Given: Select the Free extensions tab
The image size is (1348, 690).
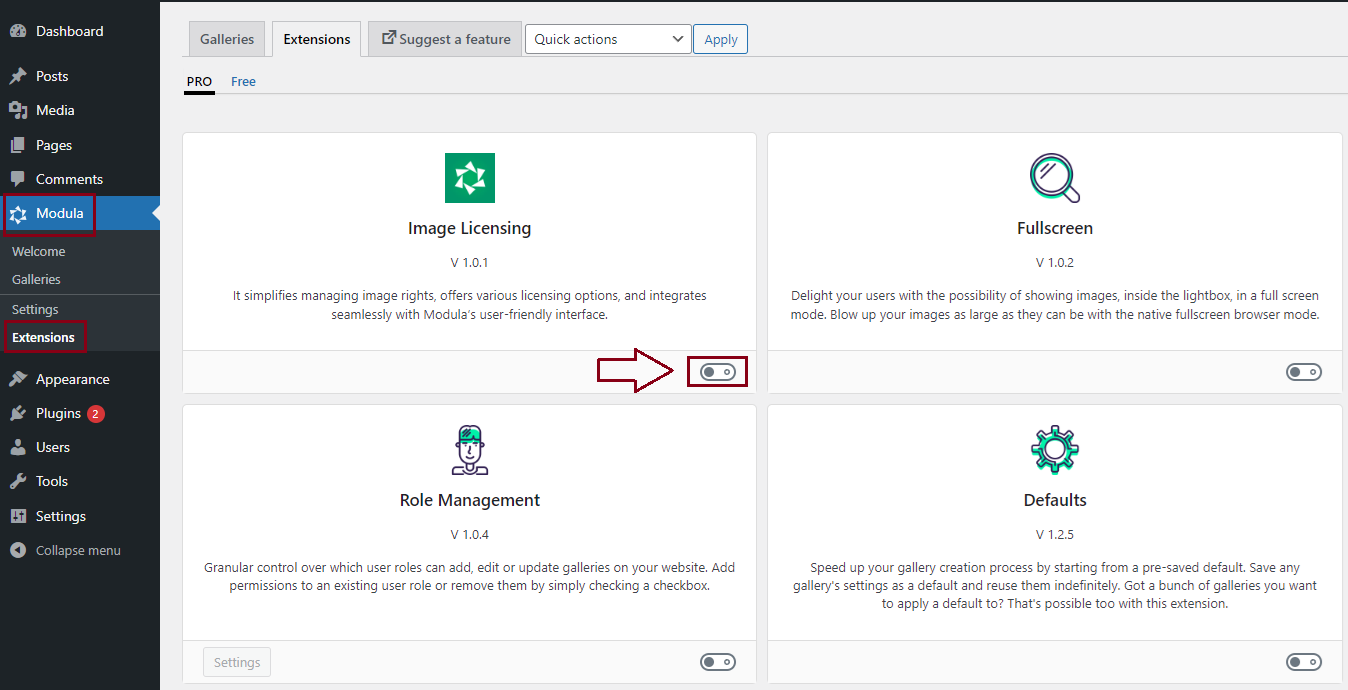Looking at the screenshot, I should point(243,82).
